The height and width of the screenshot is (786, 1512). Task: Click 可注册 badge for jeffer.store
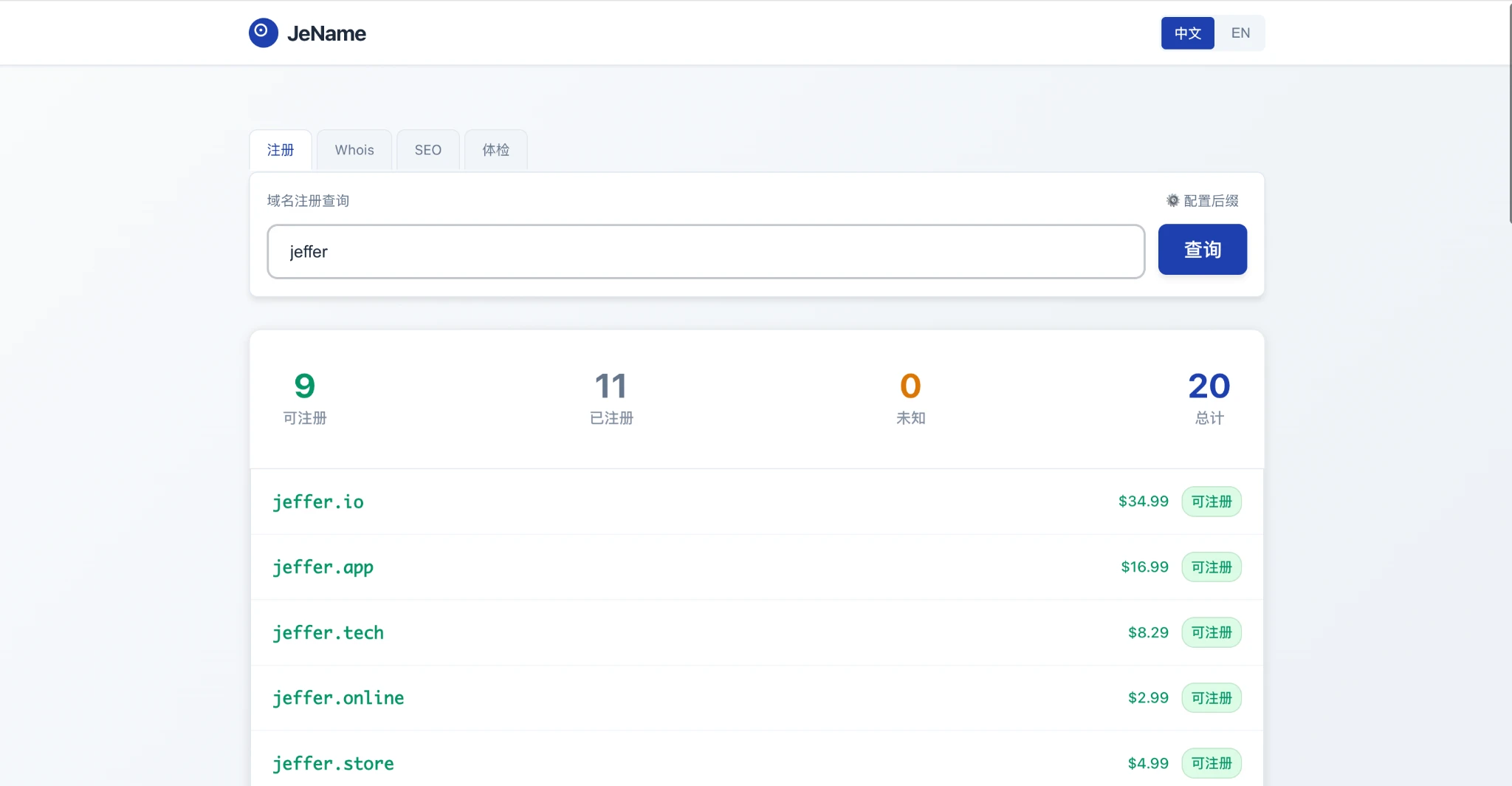click(1212, 763)
